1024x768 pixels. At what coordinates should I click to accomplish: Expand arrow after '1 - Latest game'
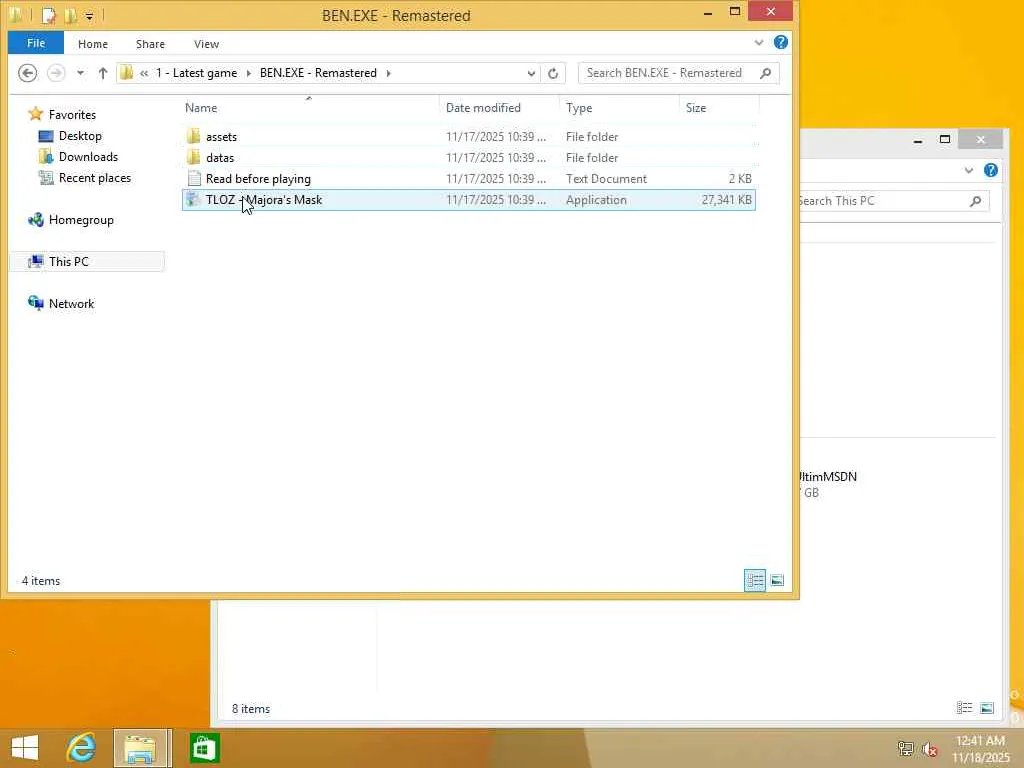coord(249,73)
